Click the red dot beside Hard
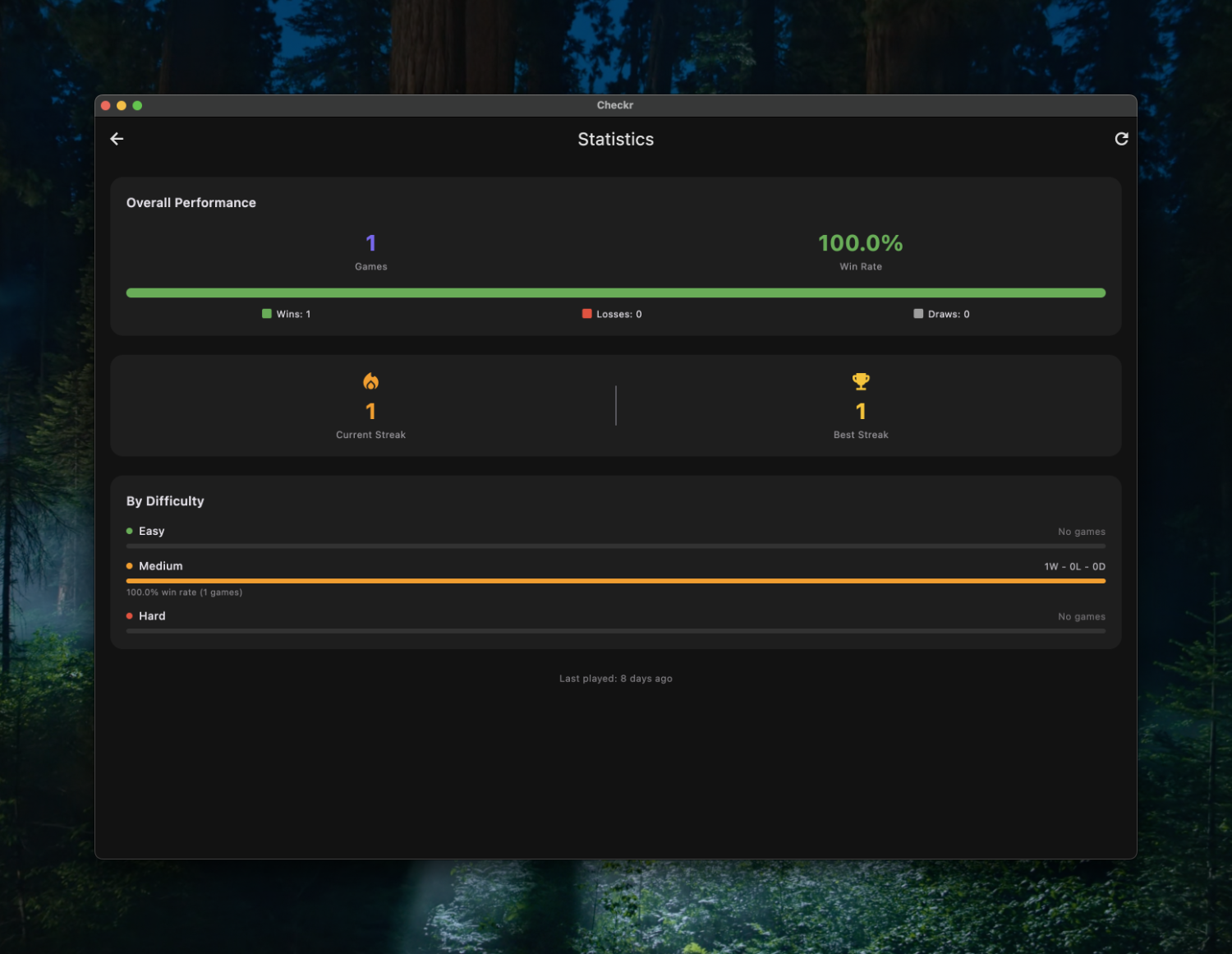The height and width of the screenshot is (954, 1232). coord(130,616)
